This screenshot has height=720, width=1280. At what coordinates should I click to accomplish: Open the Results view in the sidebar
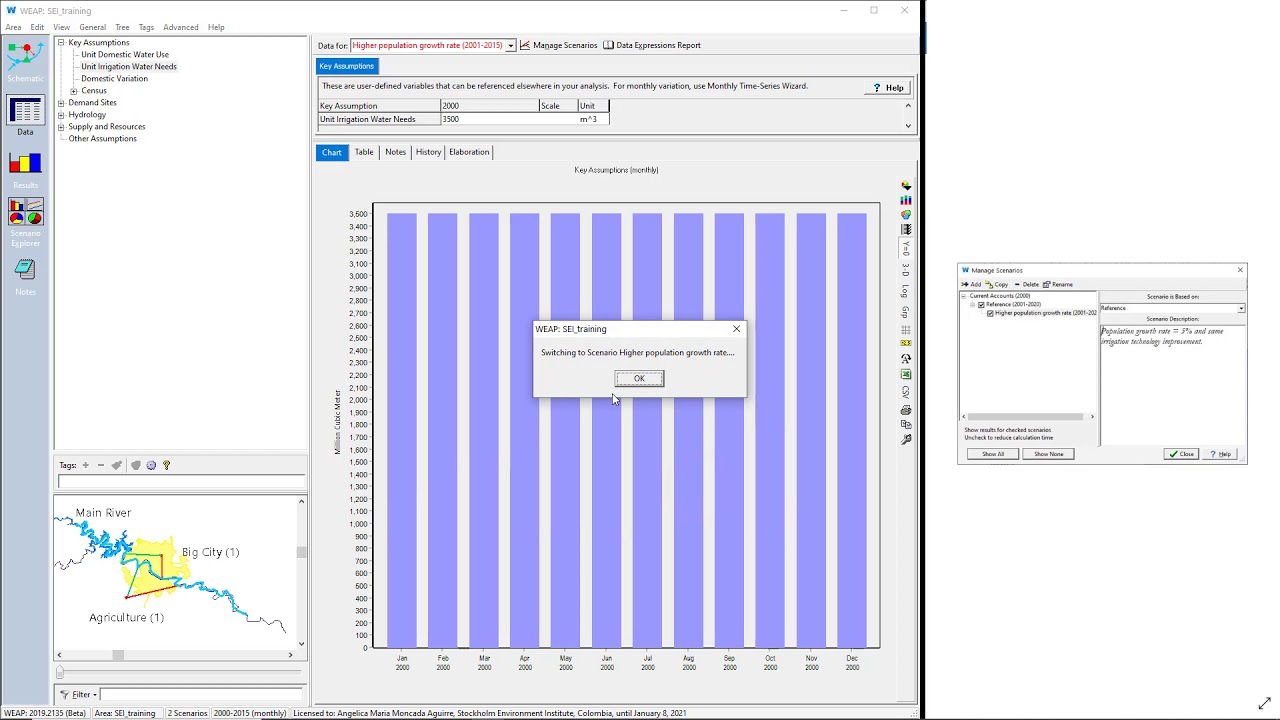25,169
